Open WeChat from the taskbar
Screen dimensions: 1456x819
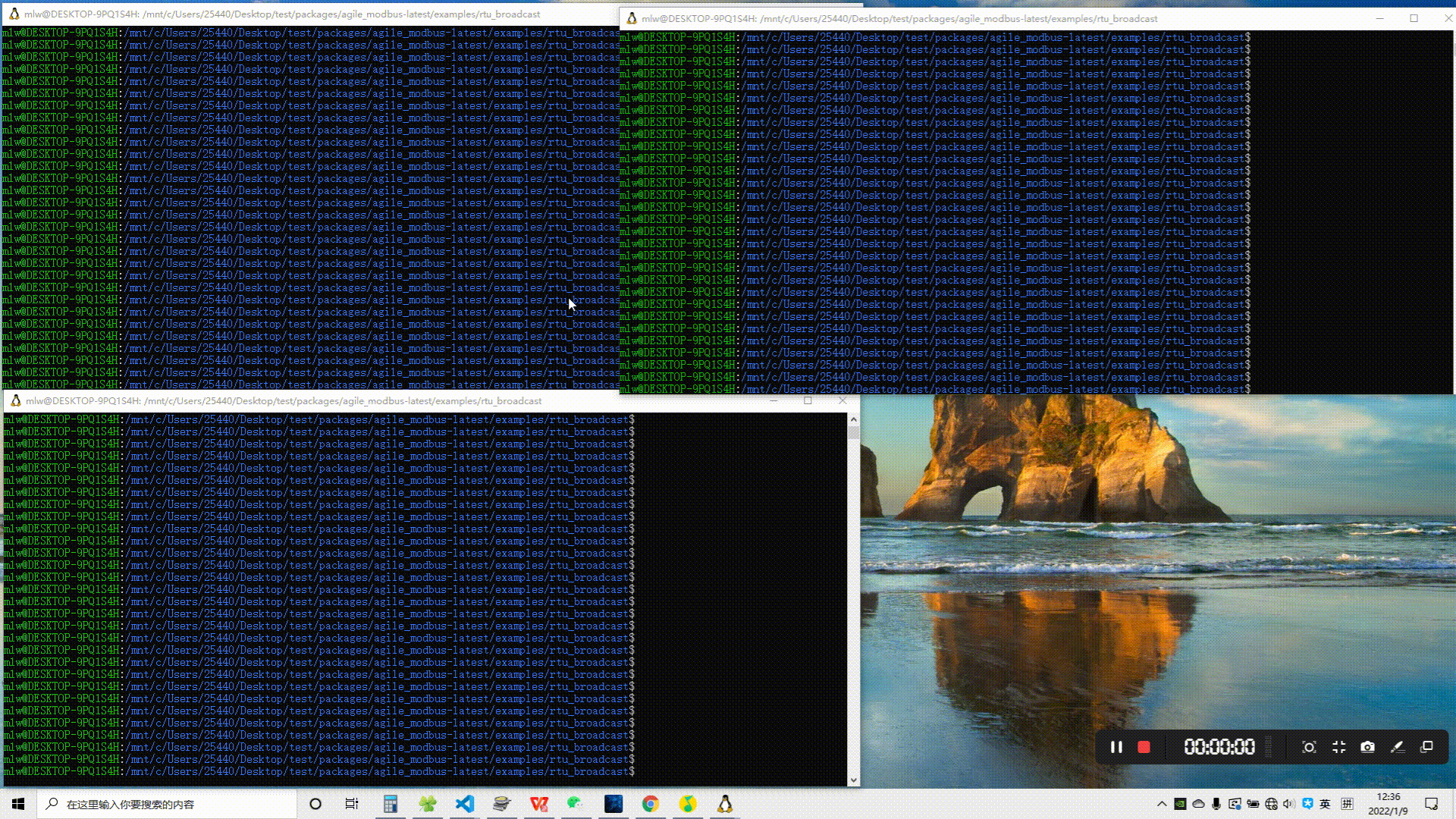coord(576,804)
